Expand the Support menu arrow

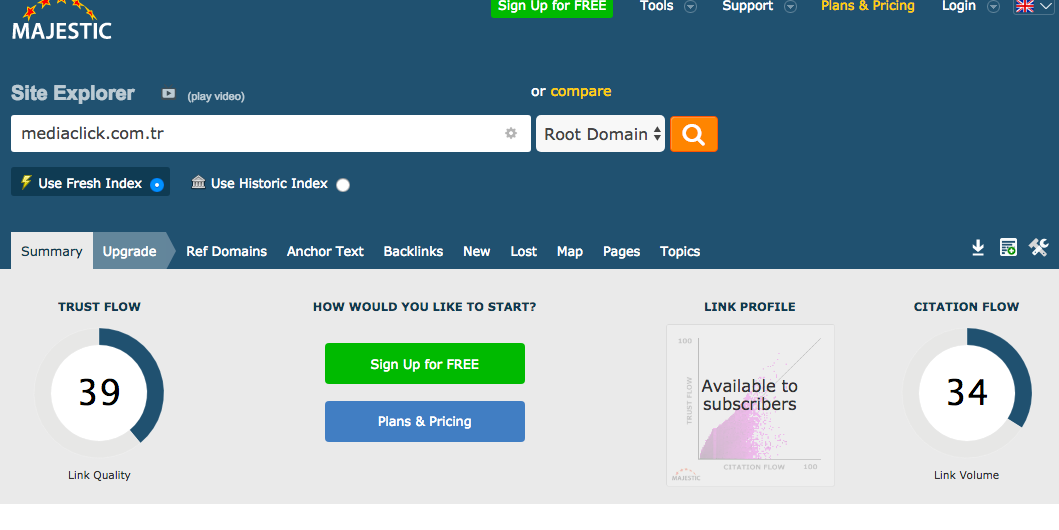[790, 7]
